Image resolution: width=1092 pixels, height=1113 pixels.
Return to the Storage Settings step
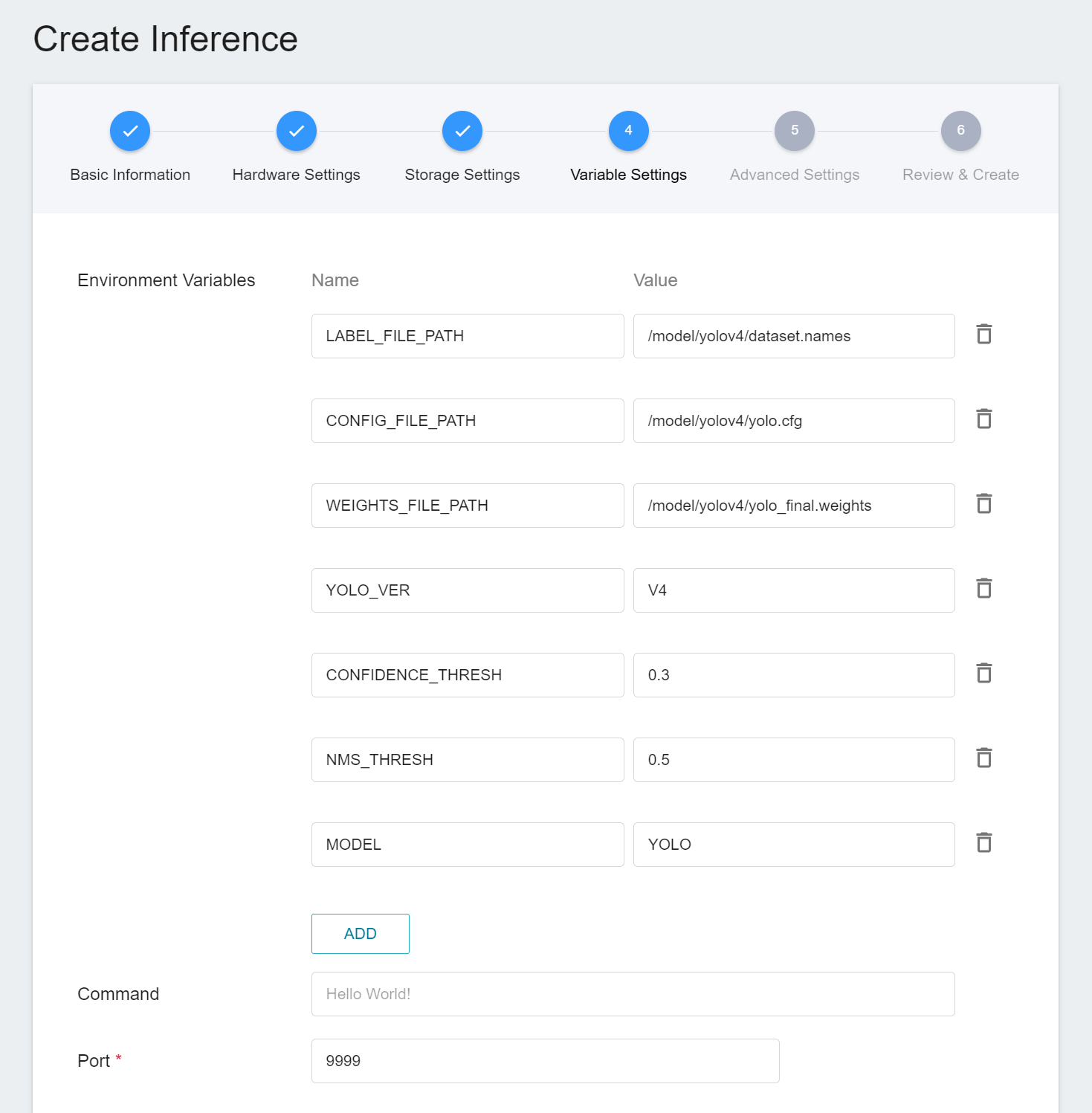[462, 131]
